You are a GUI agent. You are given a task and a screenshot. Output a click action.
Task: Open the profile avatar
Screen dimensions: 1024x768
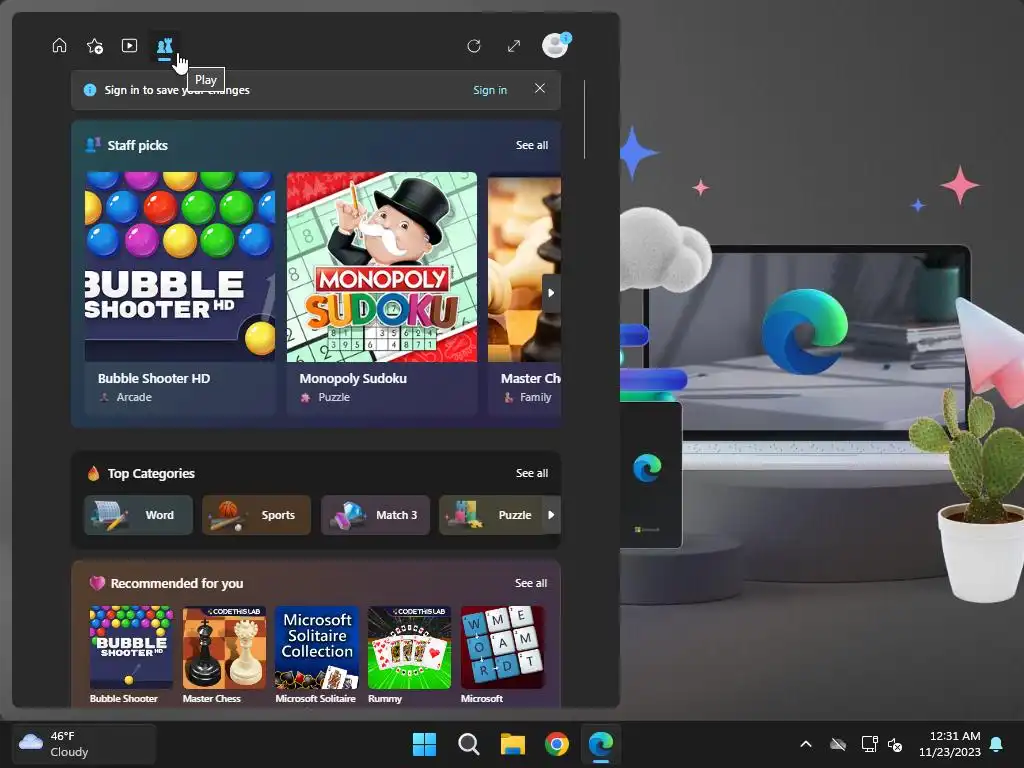click(x=556, y=46)
